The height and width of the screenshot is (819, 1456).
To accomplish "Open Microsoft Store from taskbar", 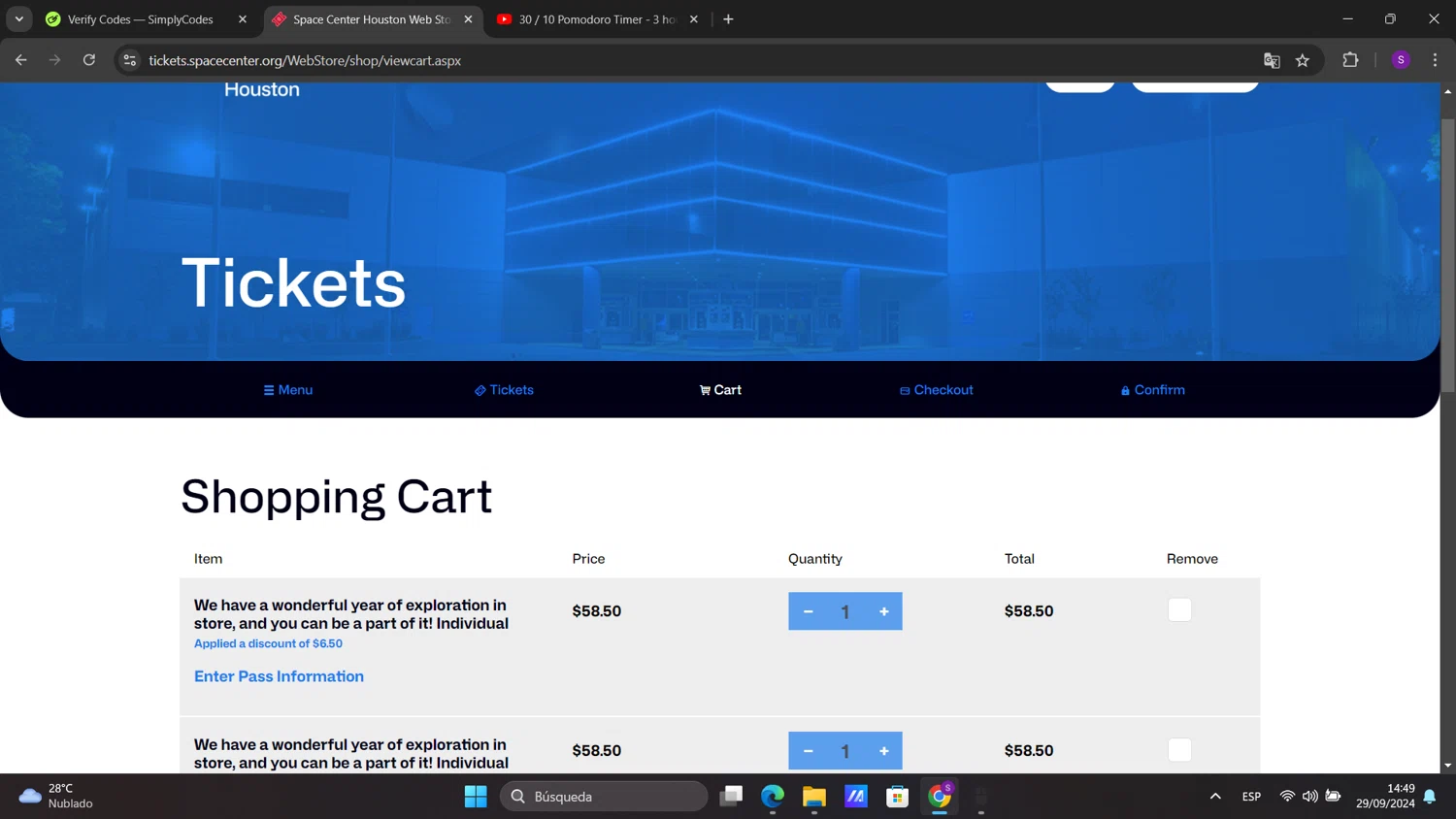I will (898, 797).
